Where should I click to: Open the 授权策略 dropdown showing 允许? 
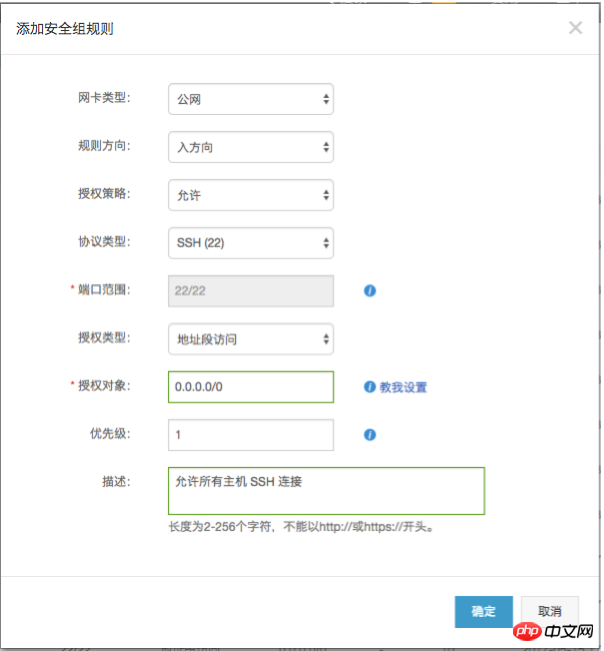tap(251, 195)
